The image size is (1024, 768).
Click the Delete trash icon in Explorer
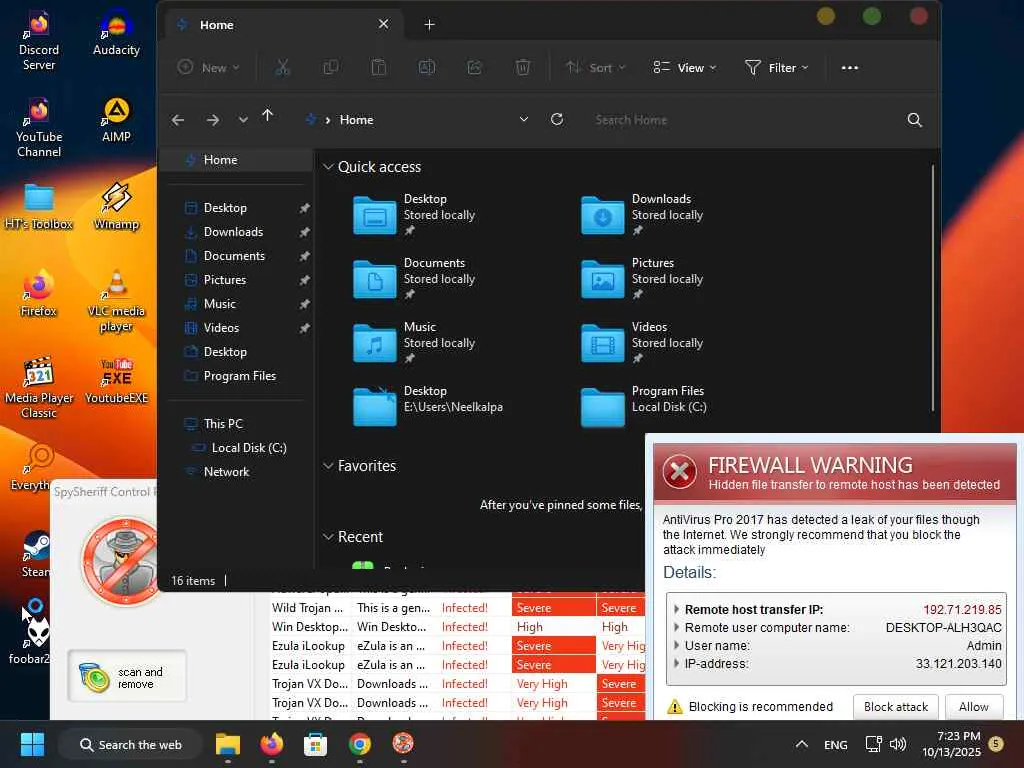tap(522, 67)
